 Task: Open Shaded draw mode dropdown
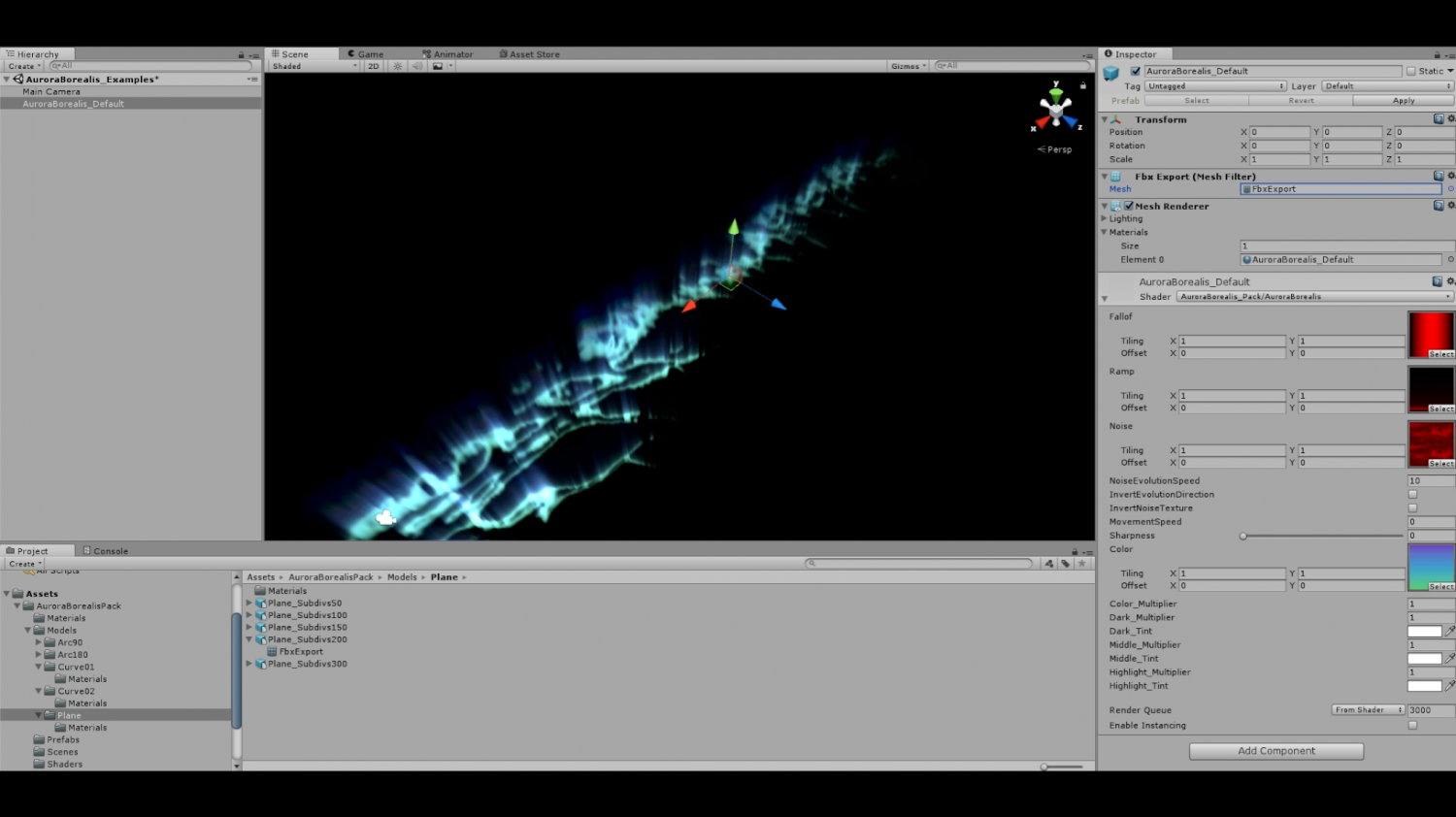coord(314,66)
